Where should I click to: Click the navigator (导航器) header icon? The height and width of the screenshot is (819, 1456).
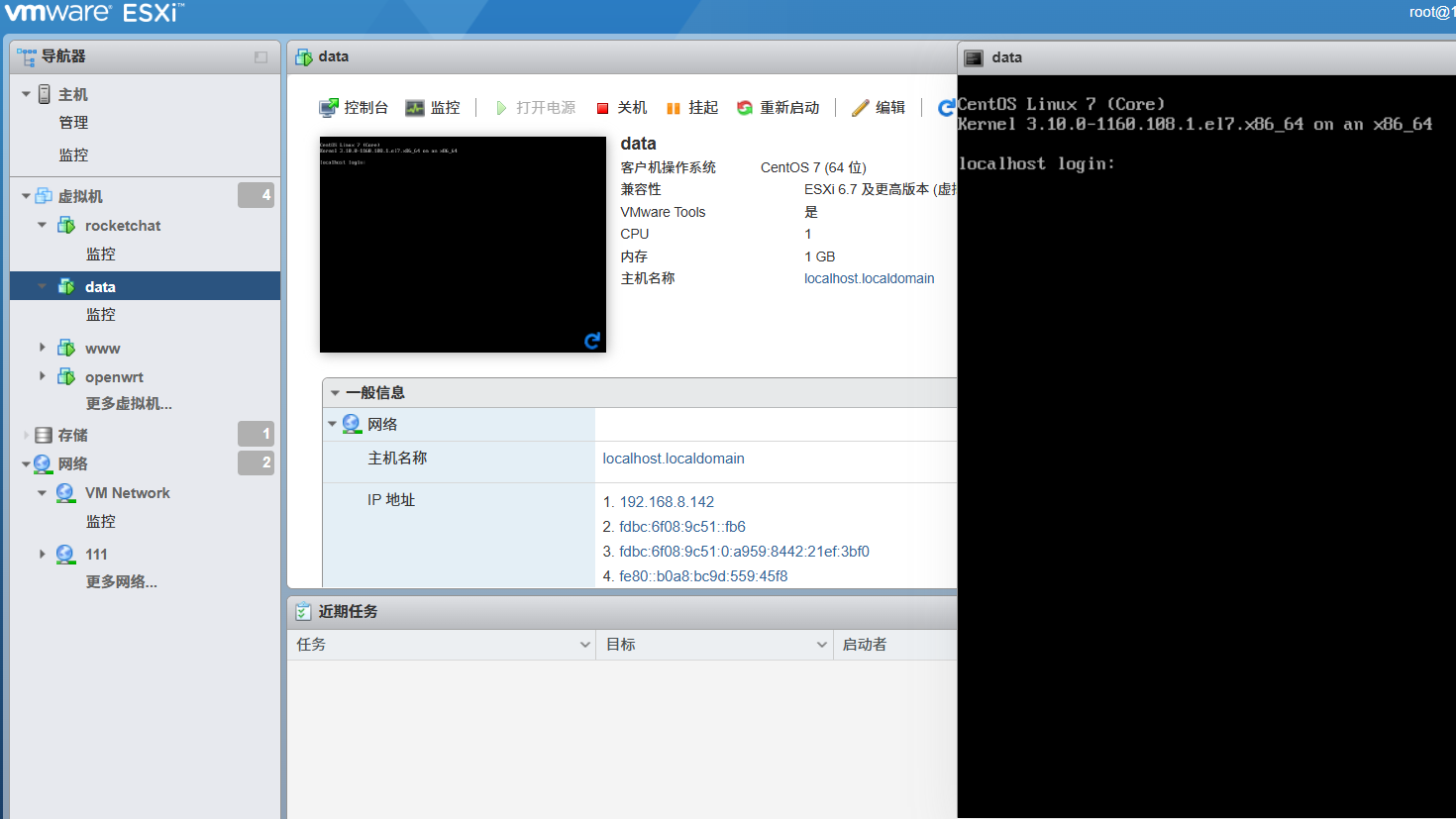(27, 57)
